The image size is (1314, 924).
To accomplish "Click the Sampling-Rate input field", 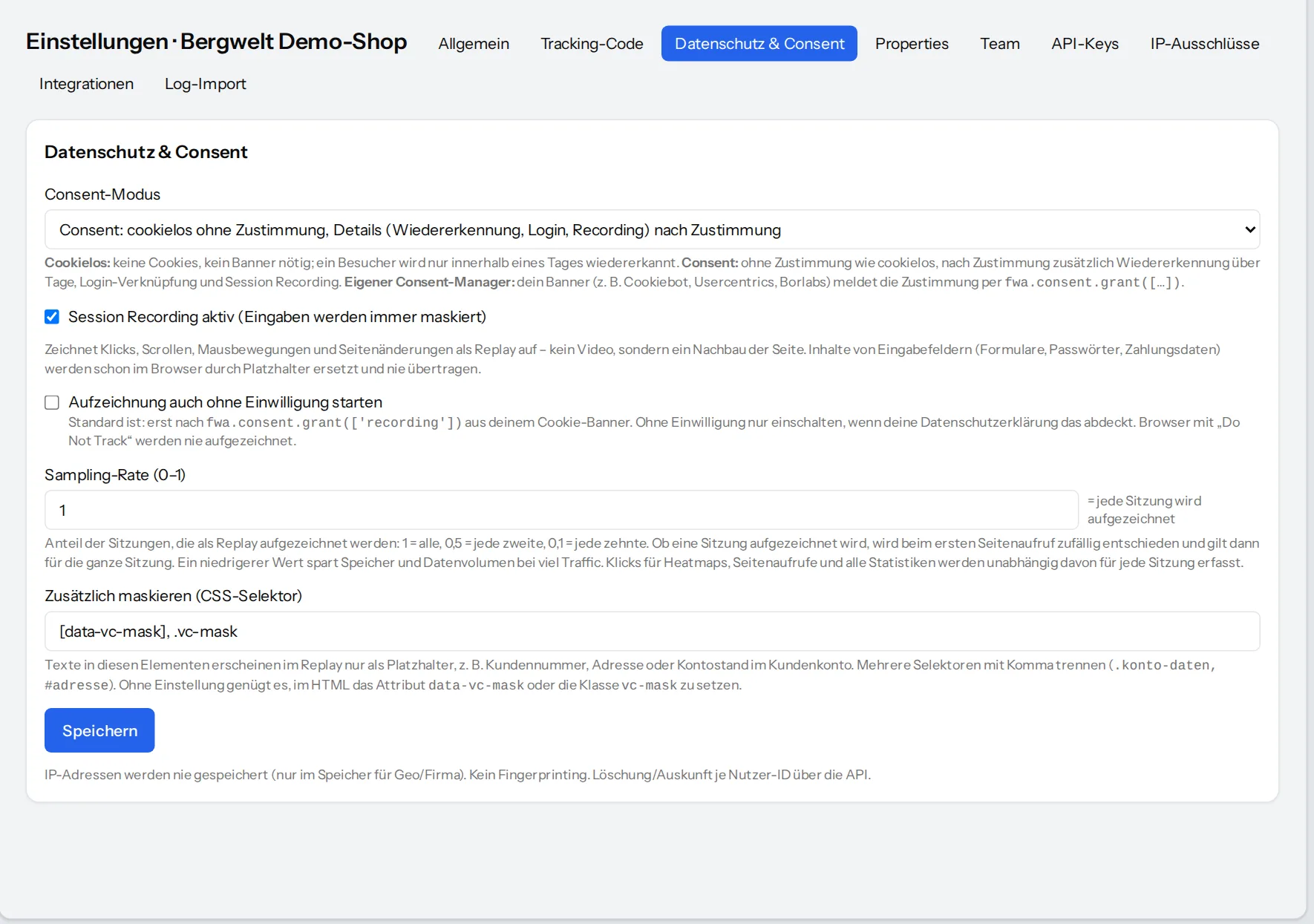I will 561,510.
